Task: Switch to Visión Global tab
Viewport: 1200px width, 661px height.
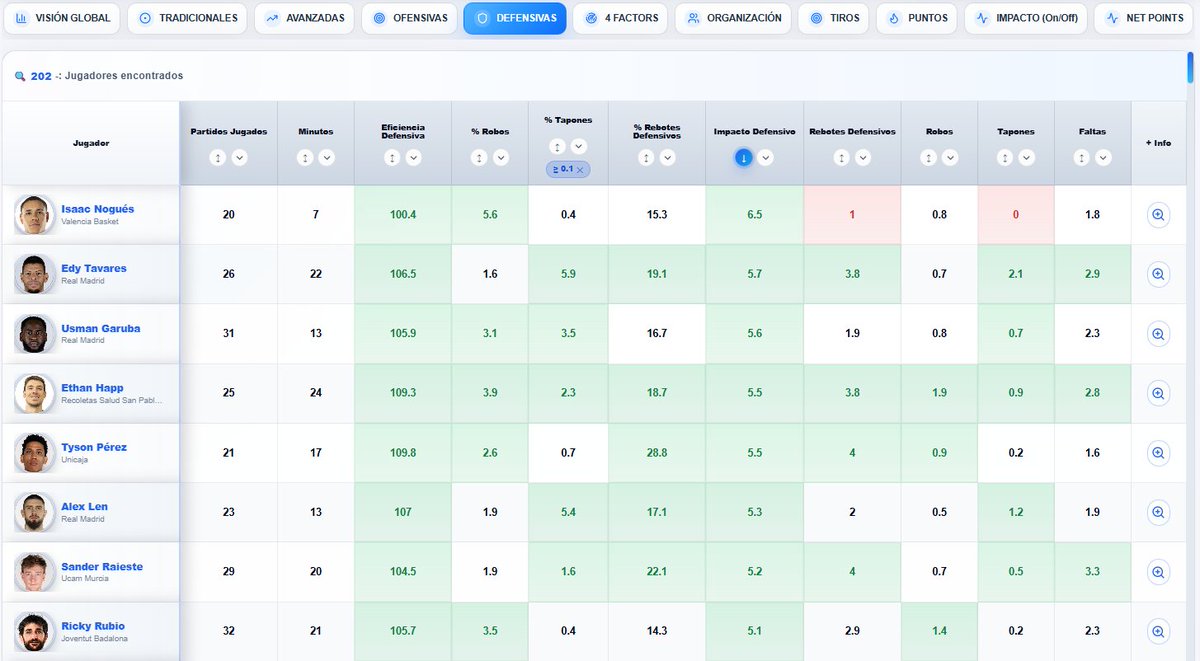Action: point(62,18)
